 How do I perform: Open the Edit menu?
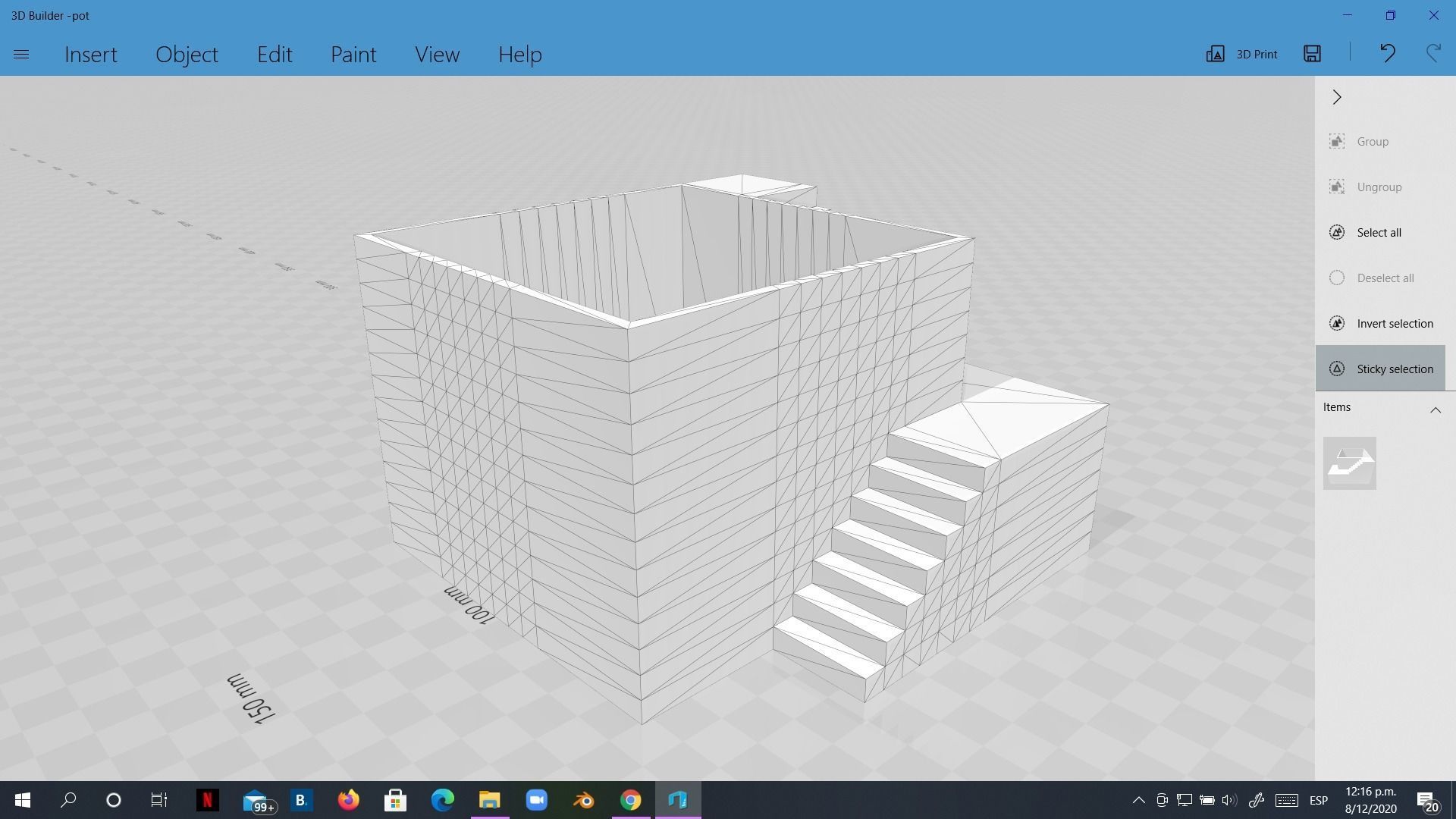pos(275,55)
